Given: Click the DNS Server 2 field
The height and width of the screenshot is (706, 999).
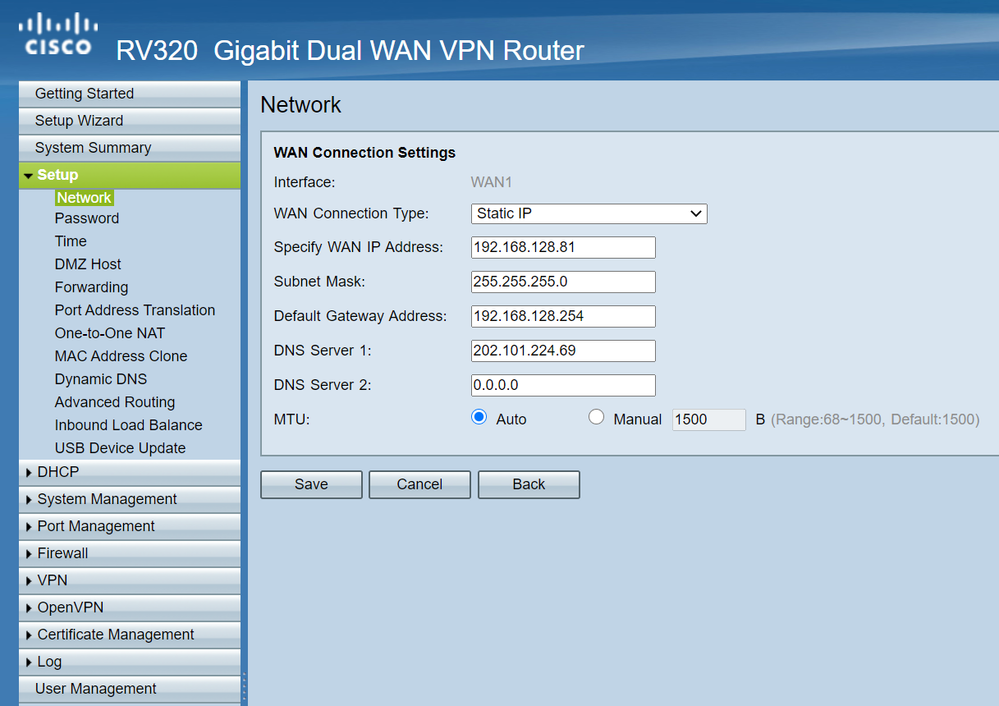Looking at the screenshot, I should pyautogui.click(x=563, y=385).
